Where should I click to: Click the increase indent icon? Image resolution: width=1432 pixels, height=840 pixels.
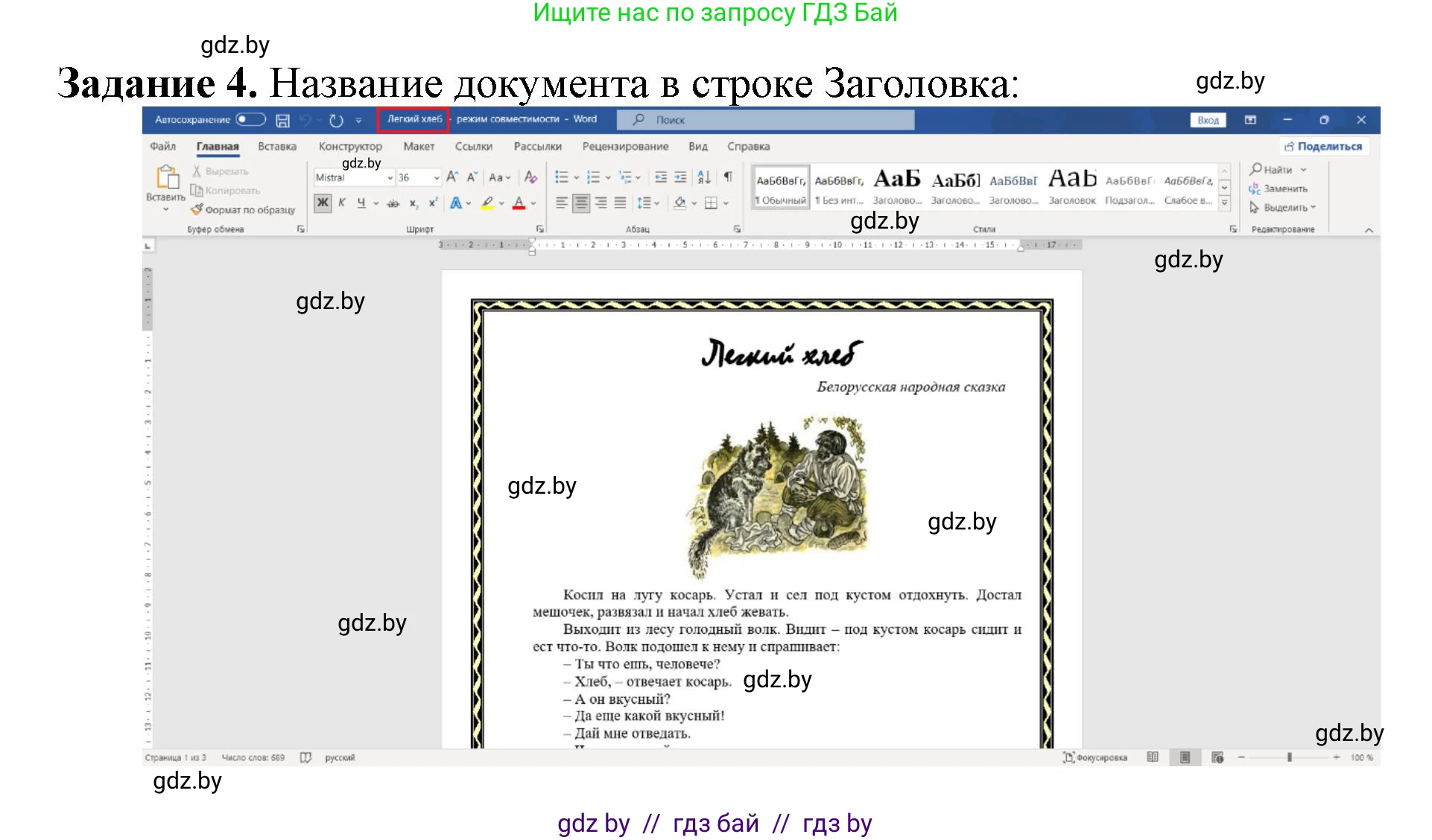(680, 177)
